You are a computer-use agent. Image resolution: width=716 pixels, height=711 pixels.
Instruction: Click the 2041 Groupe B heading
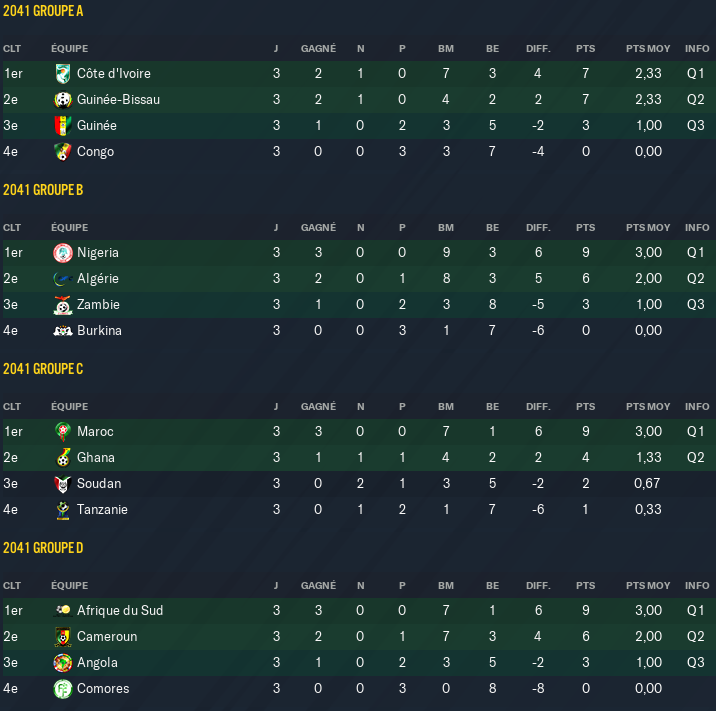43,190
